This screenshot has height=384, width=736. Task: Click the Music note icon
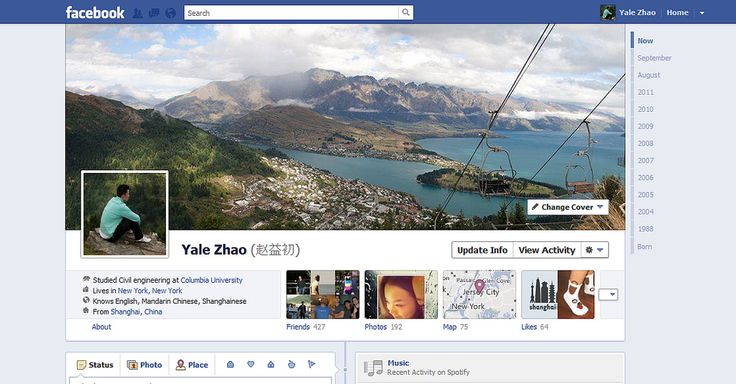(x=374, y=368)
